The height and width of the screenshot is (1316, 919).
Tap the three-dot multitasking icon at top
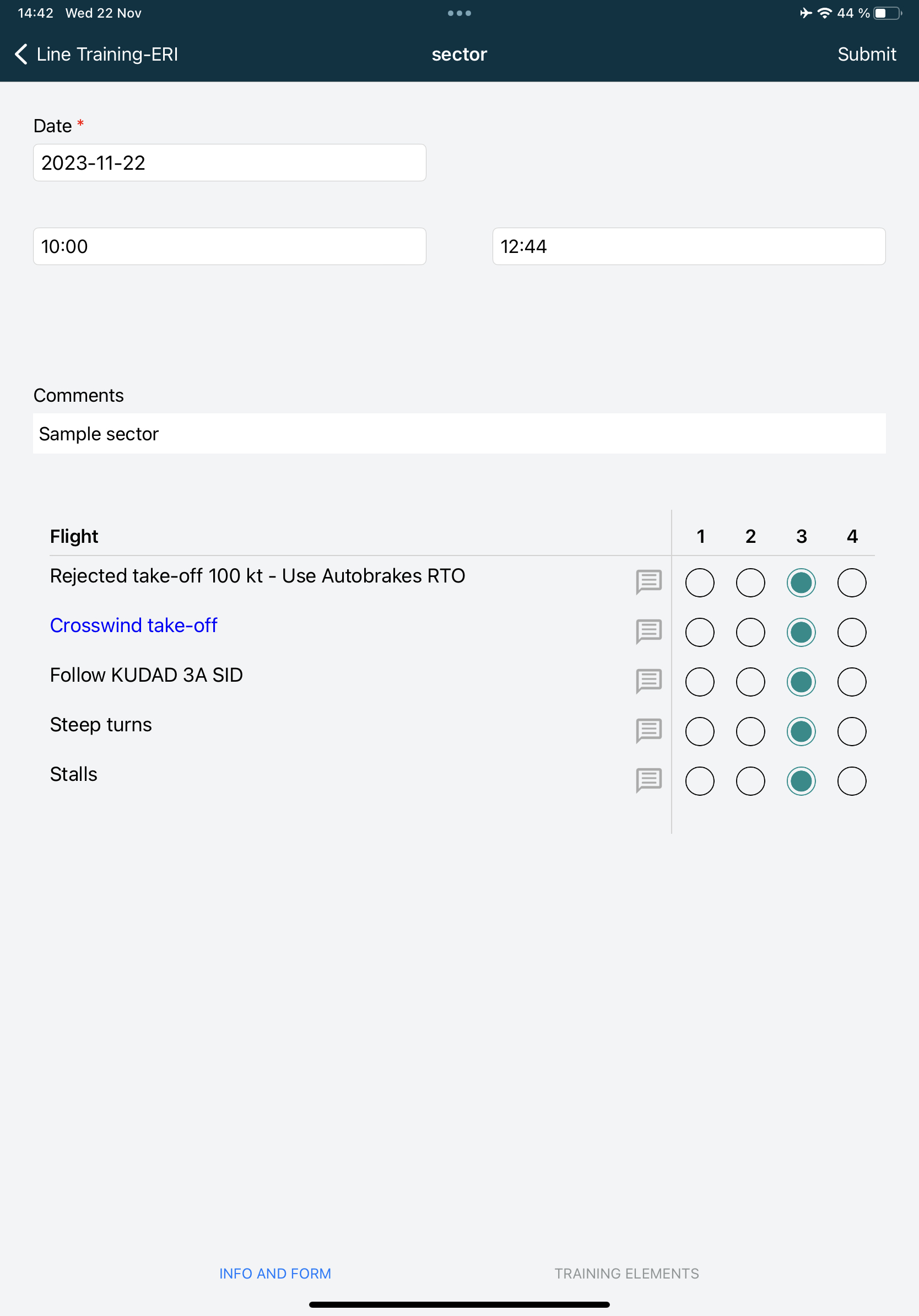pos(459,13)
